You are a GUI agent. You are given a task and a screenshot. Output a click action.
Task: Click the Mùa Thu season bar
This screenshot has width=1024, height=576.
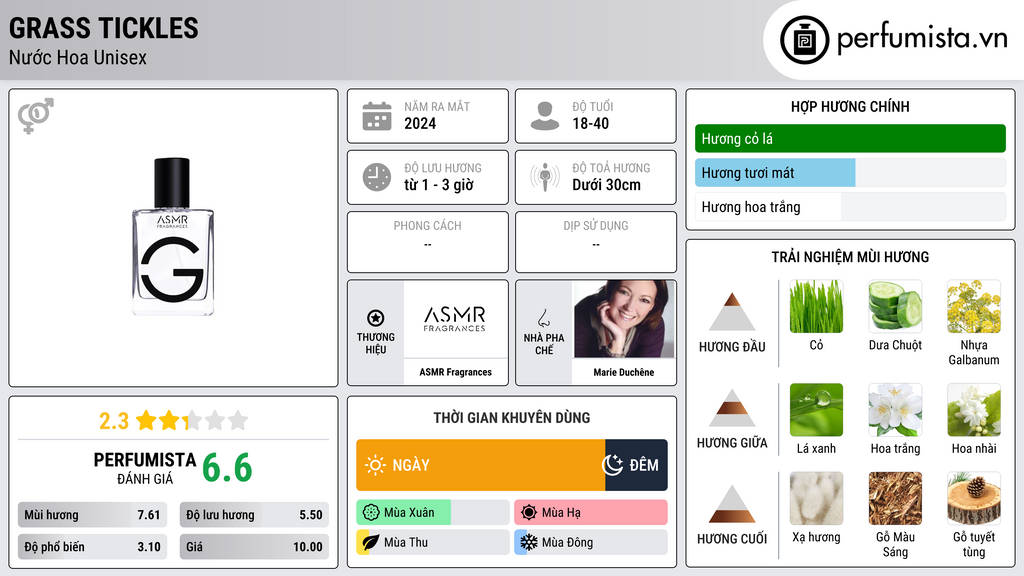[x=433, y=542]
